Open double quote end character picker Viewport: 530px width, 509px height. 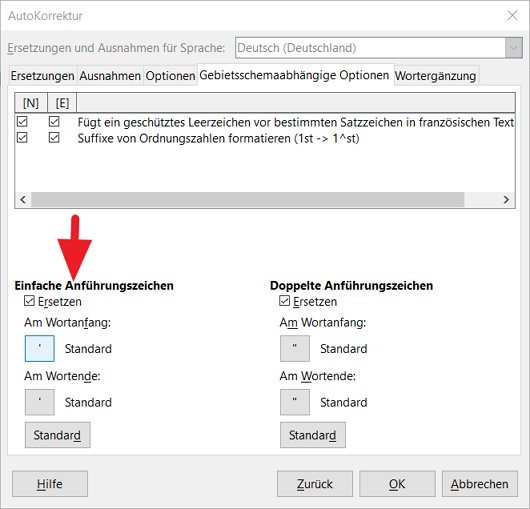[x=295, y=402]
